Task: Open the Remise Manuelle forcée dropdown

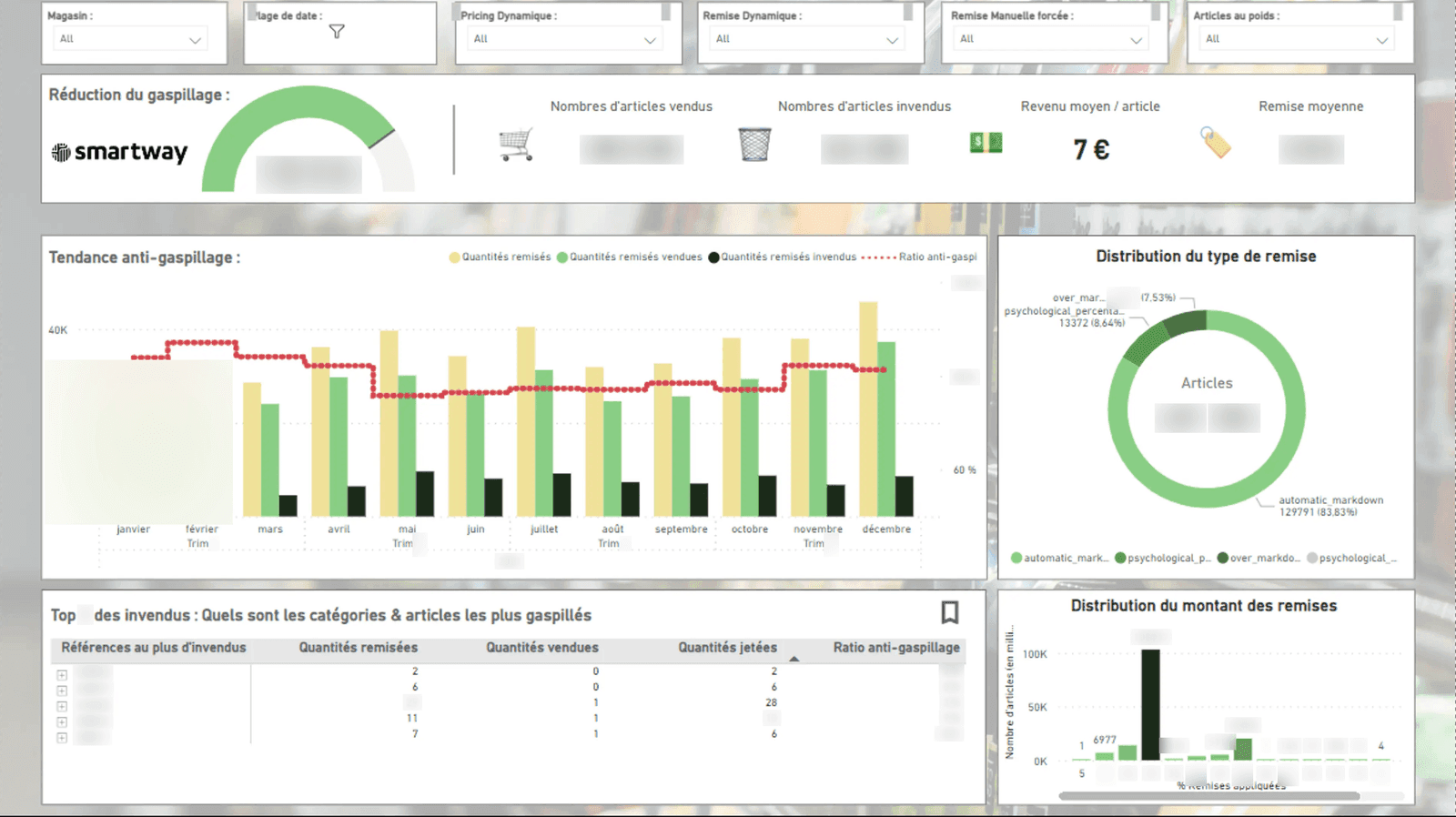Action: tap(1050, 39)
